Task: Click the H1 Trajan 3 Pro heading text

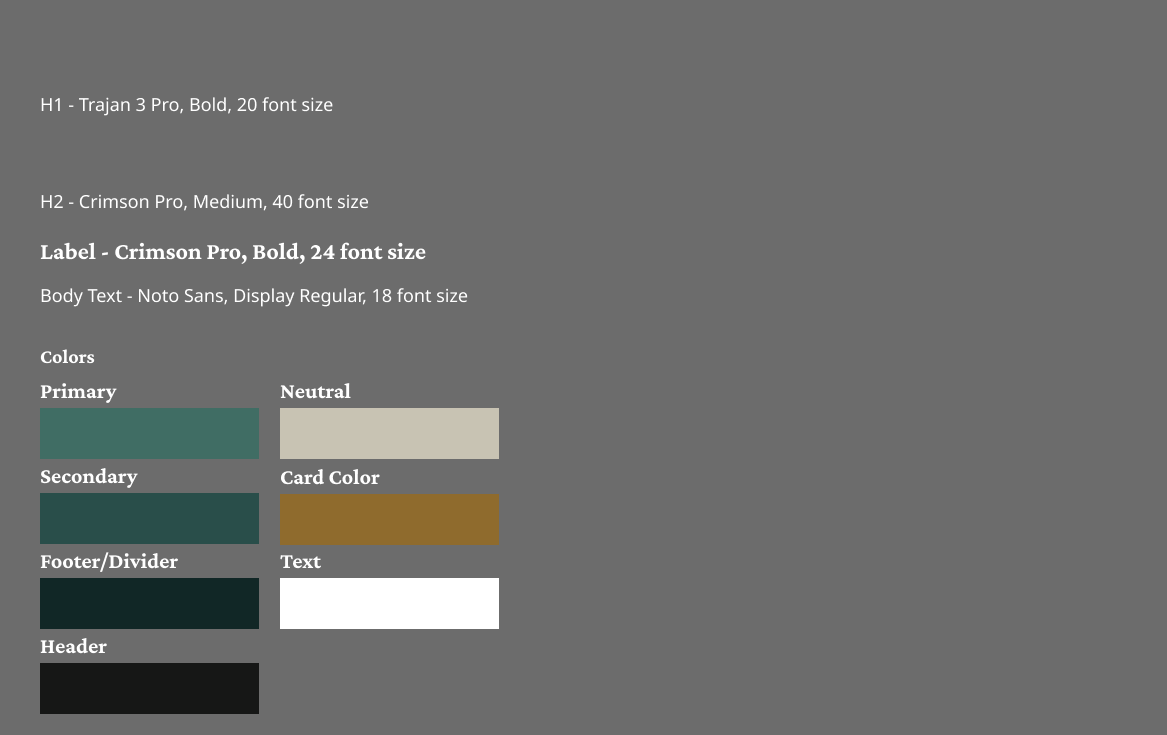Action: coord(186,104)
